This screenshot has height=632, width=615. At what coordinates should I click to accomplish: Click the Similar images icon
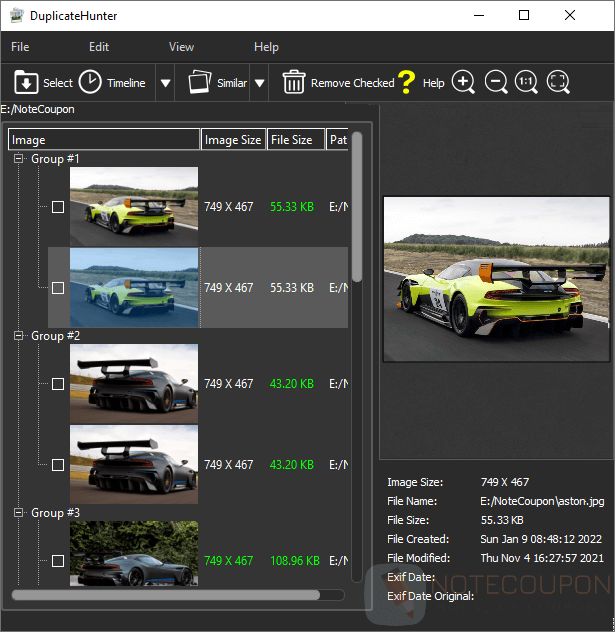200,82
